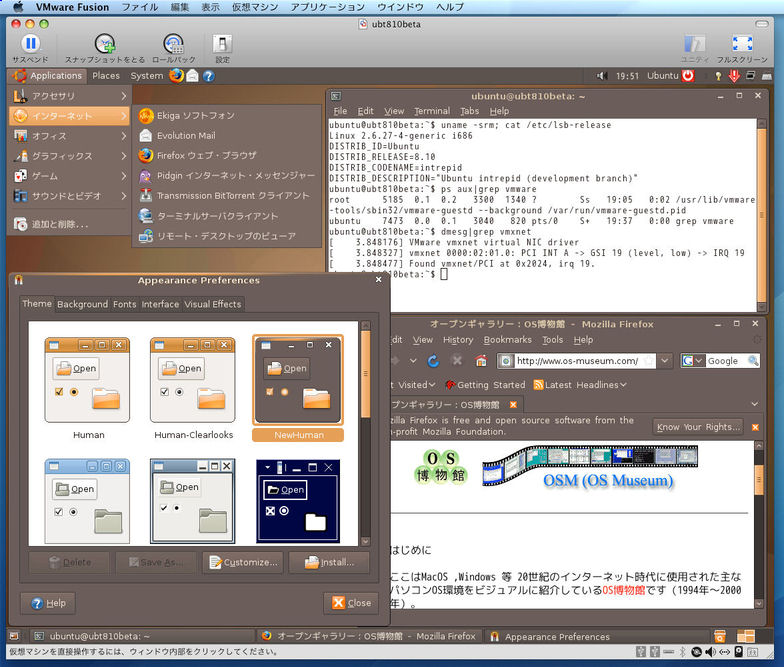Open the mail icon in GNOME panel
This screenshot has width=784, height=667.
[192, 76]
